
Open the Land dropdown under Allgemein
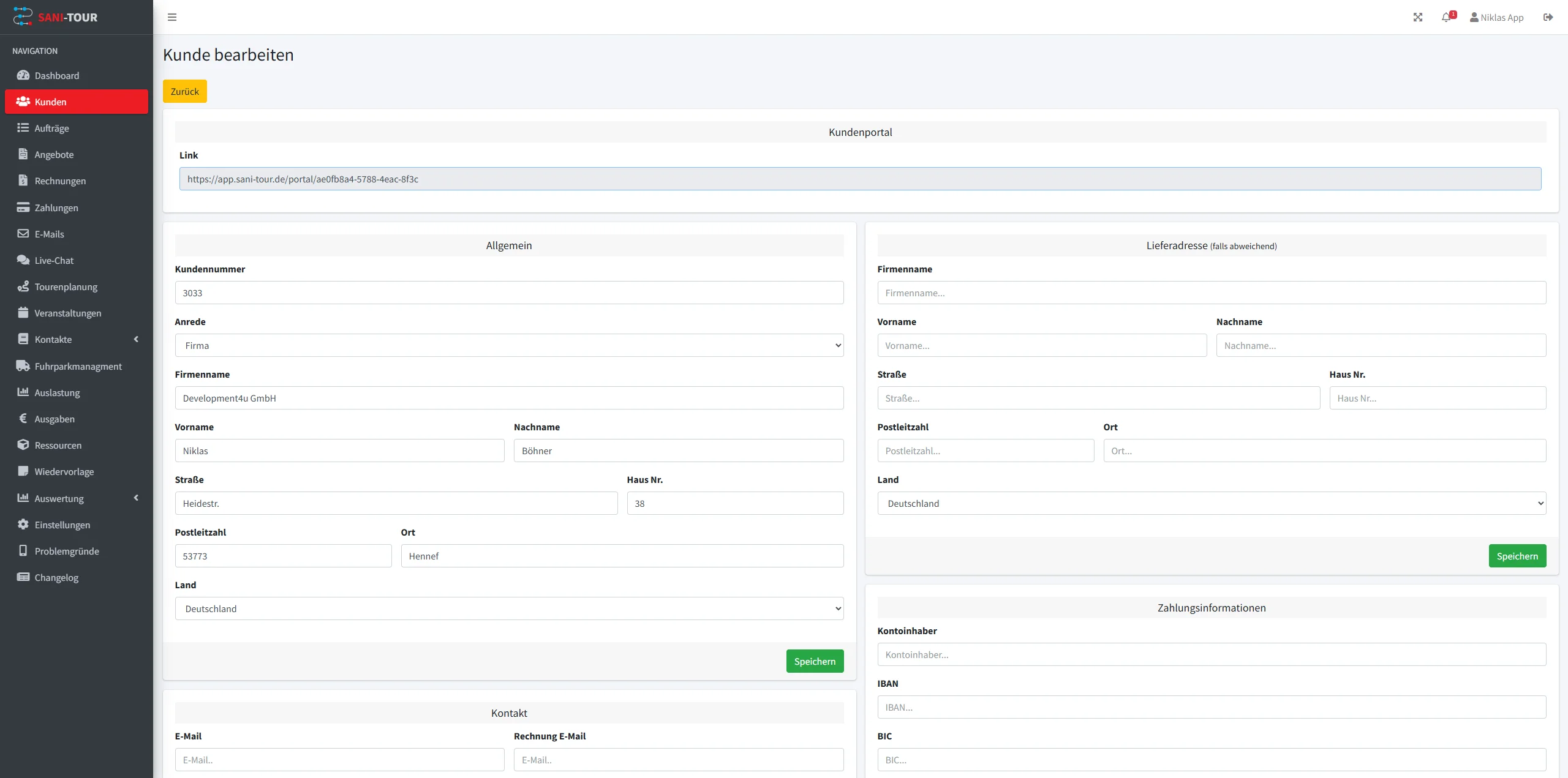coord(508,608)
